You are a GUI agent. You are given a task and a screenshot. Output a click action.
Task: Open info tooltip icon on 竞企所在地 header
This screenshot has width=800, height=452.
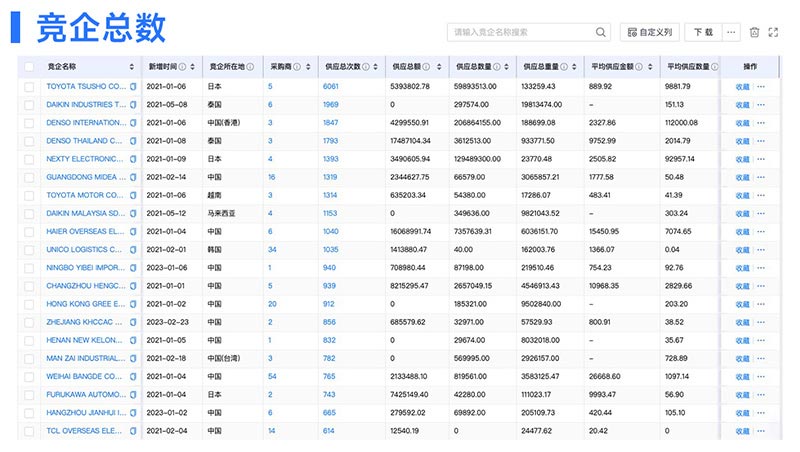pos(250,67)
